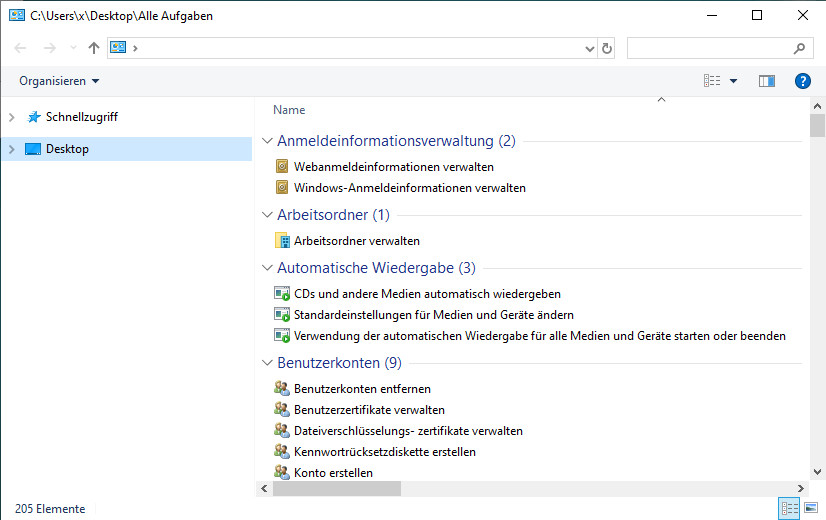Expand Schnellzugriff in navigation pane
Image resolution: width=826 pixels, height=520 pixels.
click(x=12, y=117)
